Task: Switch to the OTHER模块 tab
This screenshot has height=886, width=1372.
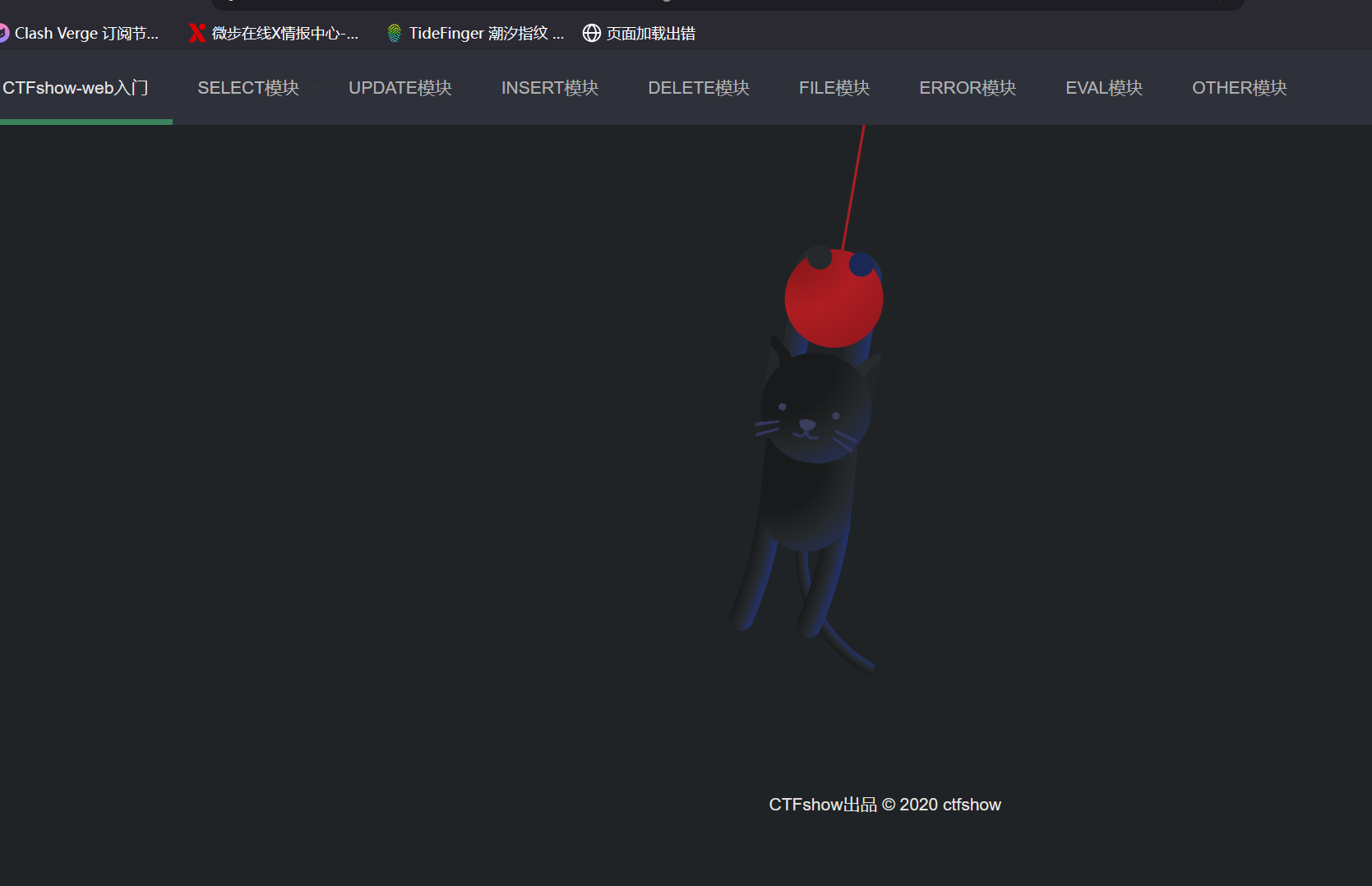Action: pos(1240,88)
